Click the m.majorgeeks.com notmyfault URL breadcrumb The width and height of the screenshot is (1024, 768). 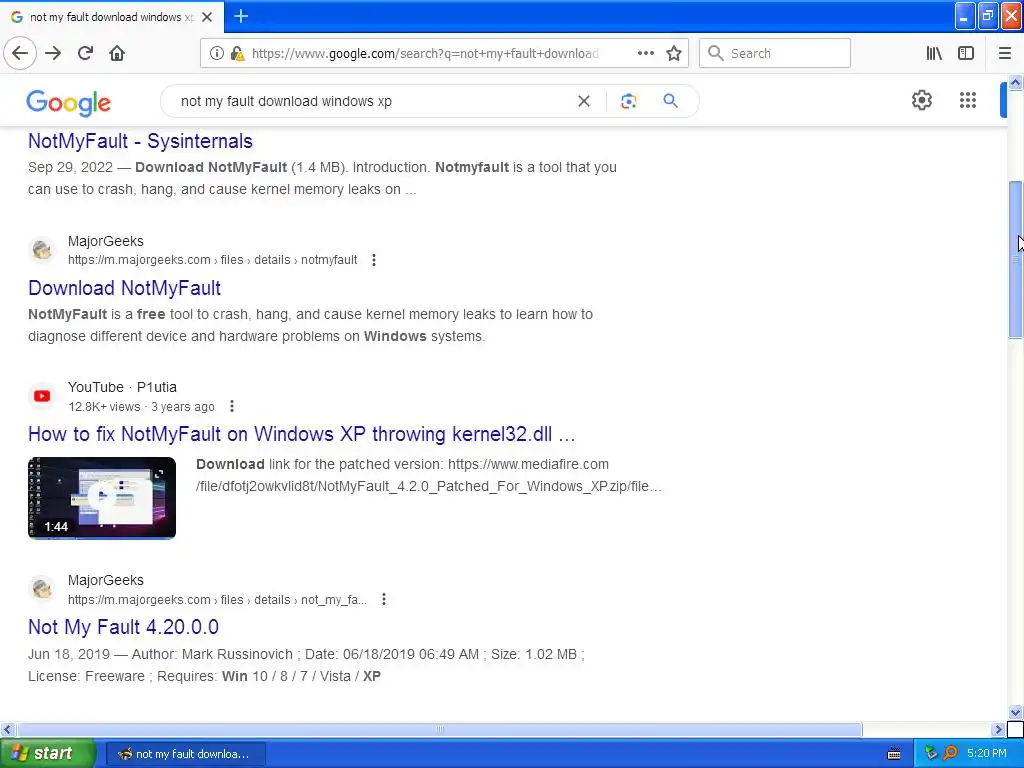[212, 260]
